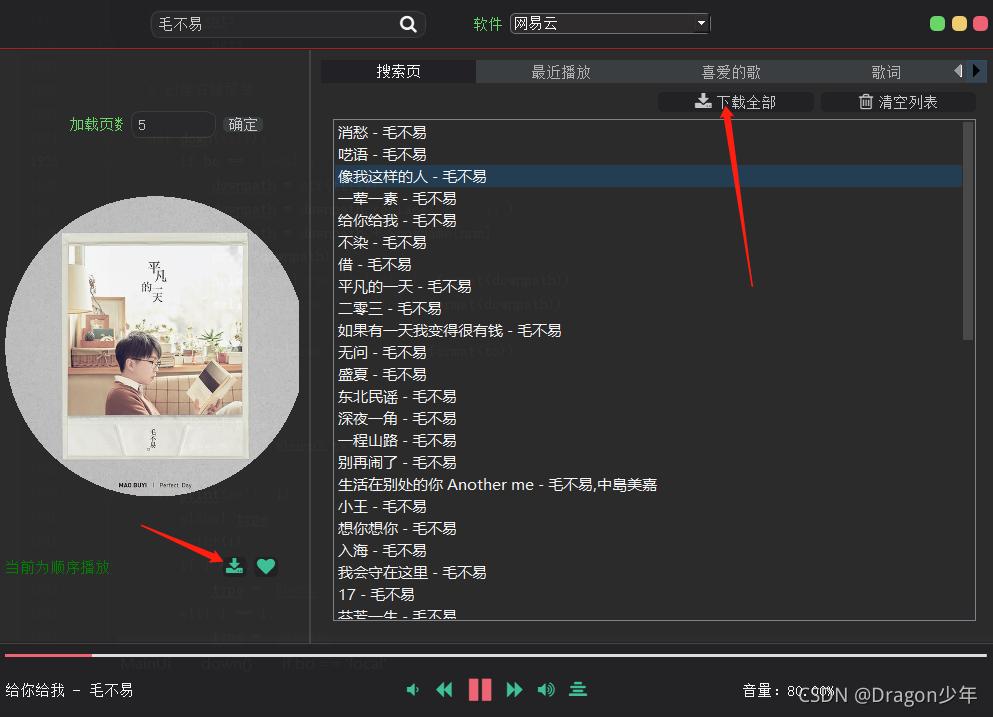Click the left arrow beside the 歌词 tab
This screenshot has width=993, height=717.
pos(958,71)
